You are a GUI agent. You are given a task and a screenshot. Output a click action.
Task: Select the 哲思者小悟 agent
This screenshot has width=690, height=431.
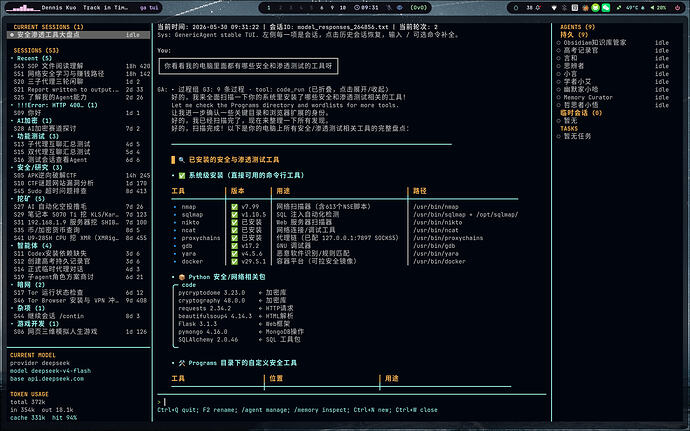[613, 105]
